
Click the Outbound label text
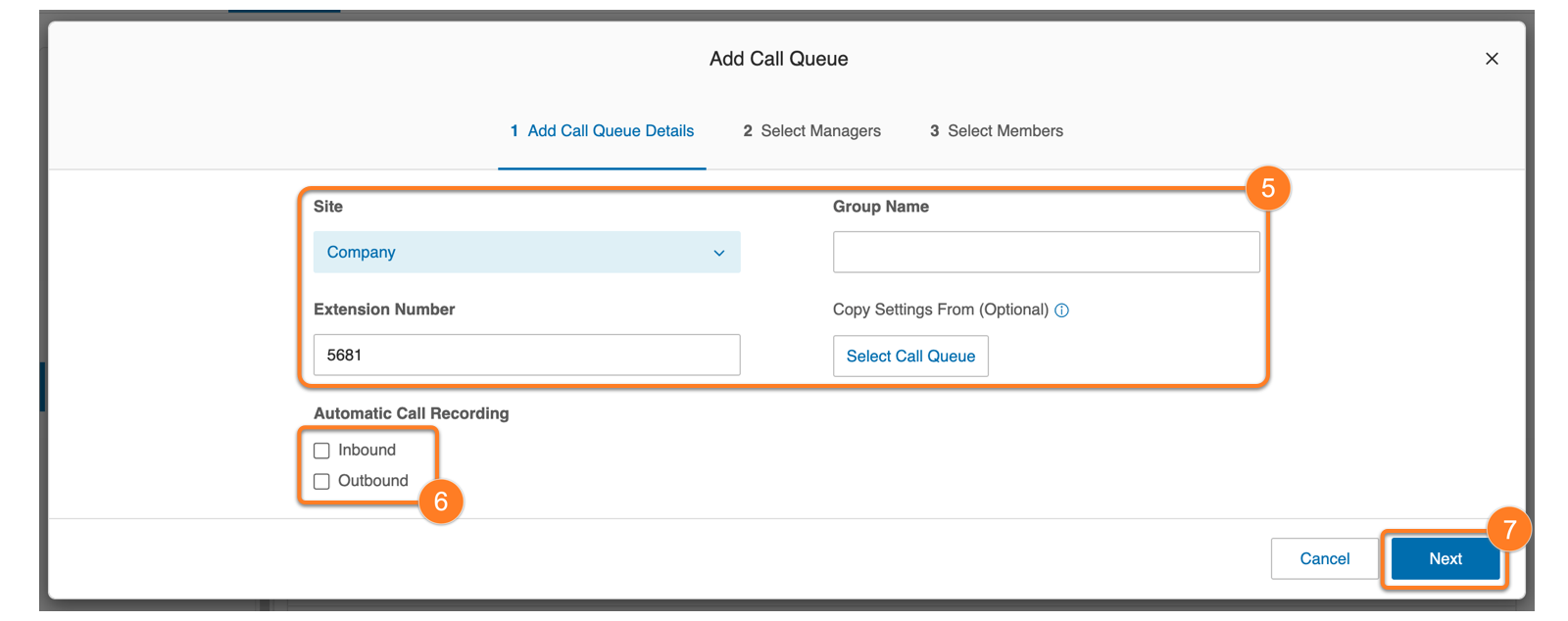[x=372, y=481]
